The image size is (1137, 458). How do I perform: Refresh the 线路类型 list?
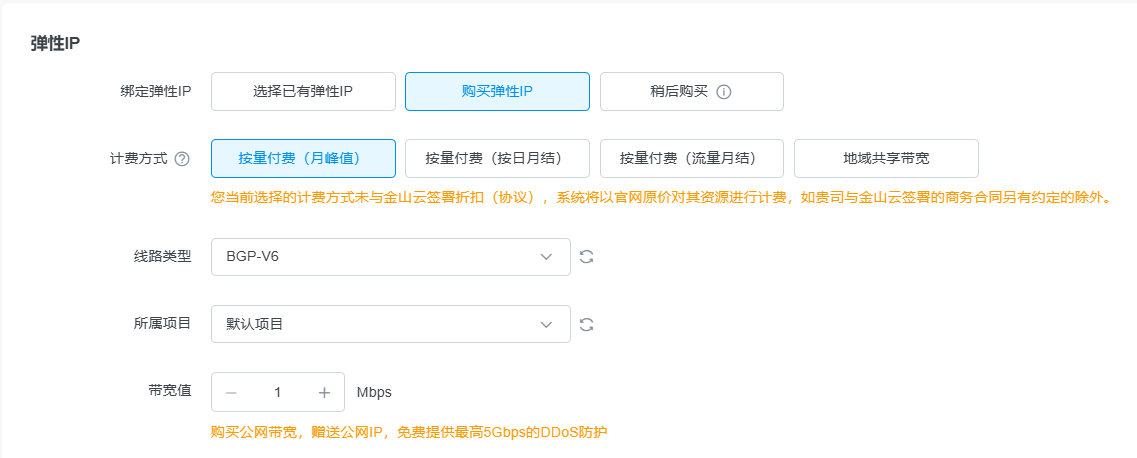click(587, 257)
